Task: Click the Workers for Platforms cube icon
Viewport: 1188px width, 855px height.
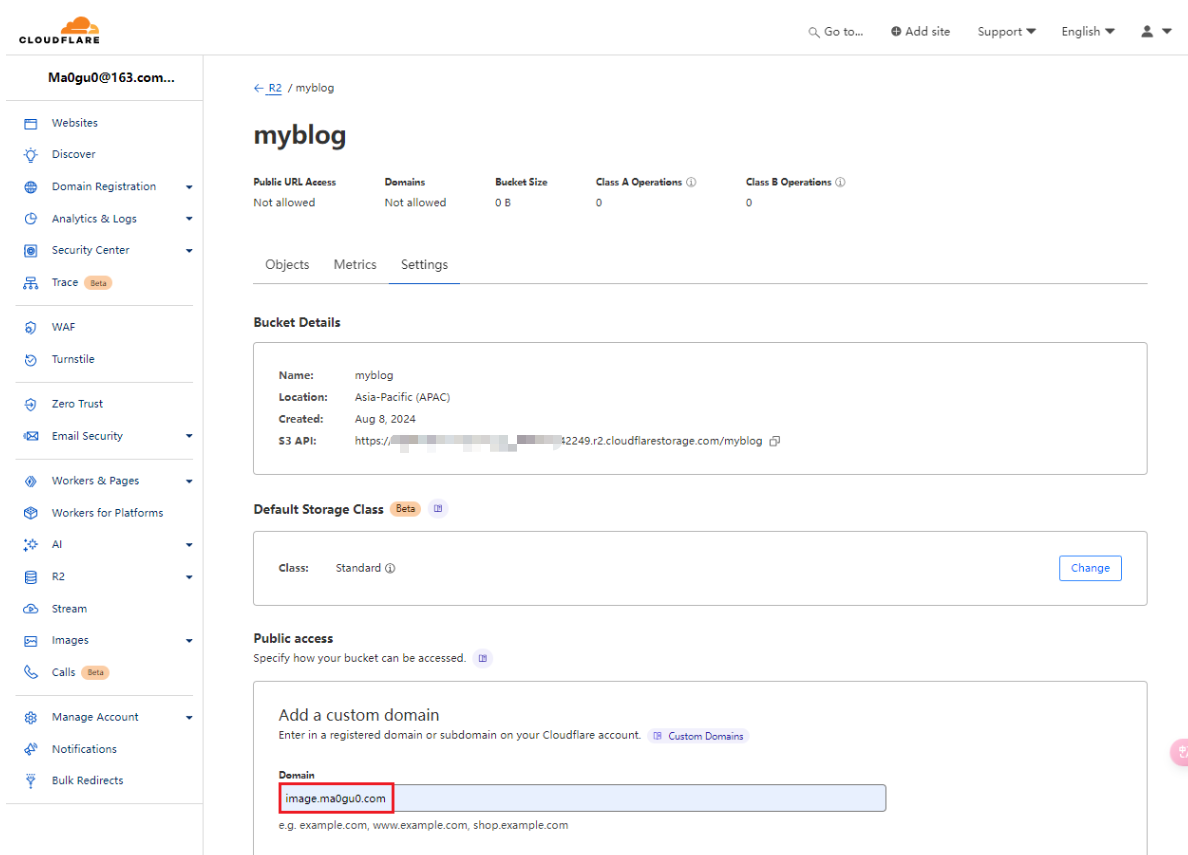Action: (30, 513)
